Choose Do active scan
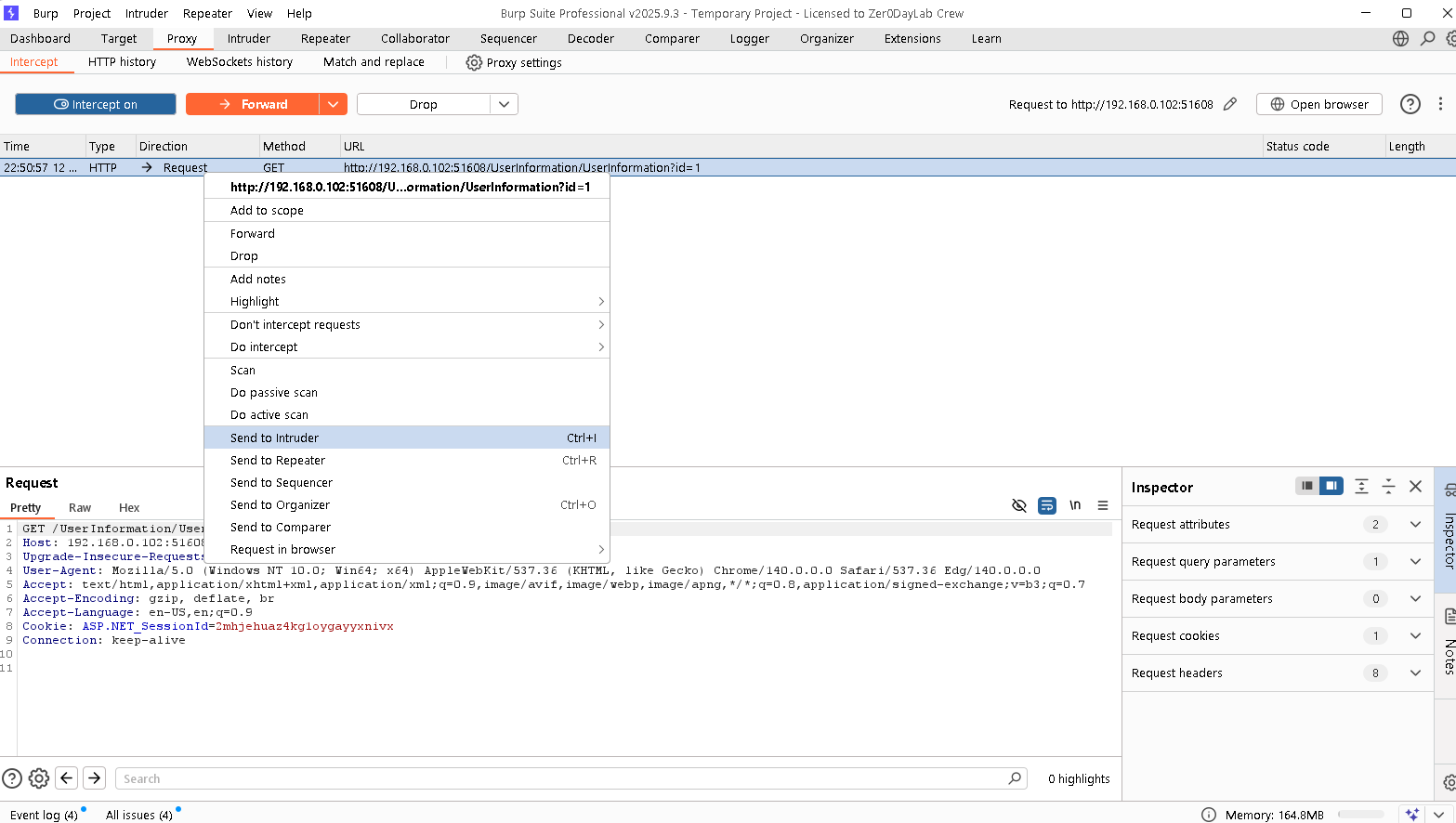 coord(407,415)
